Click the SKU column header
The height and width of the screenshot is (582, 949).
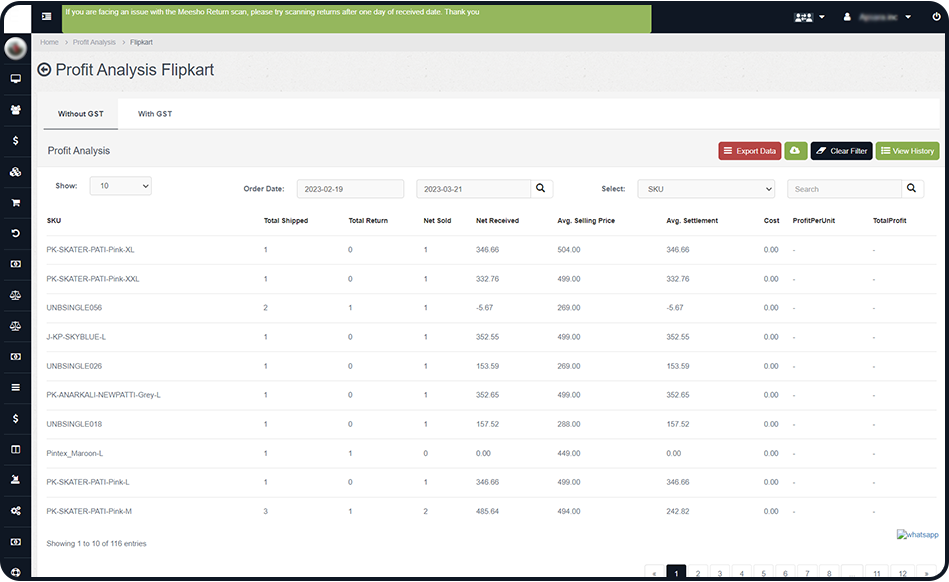[x=54, y=221]
